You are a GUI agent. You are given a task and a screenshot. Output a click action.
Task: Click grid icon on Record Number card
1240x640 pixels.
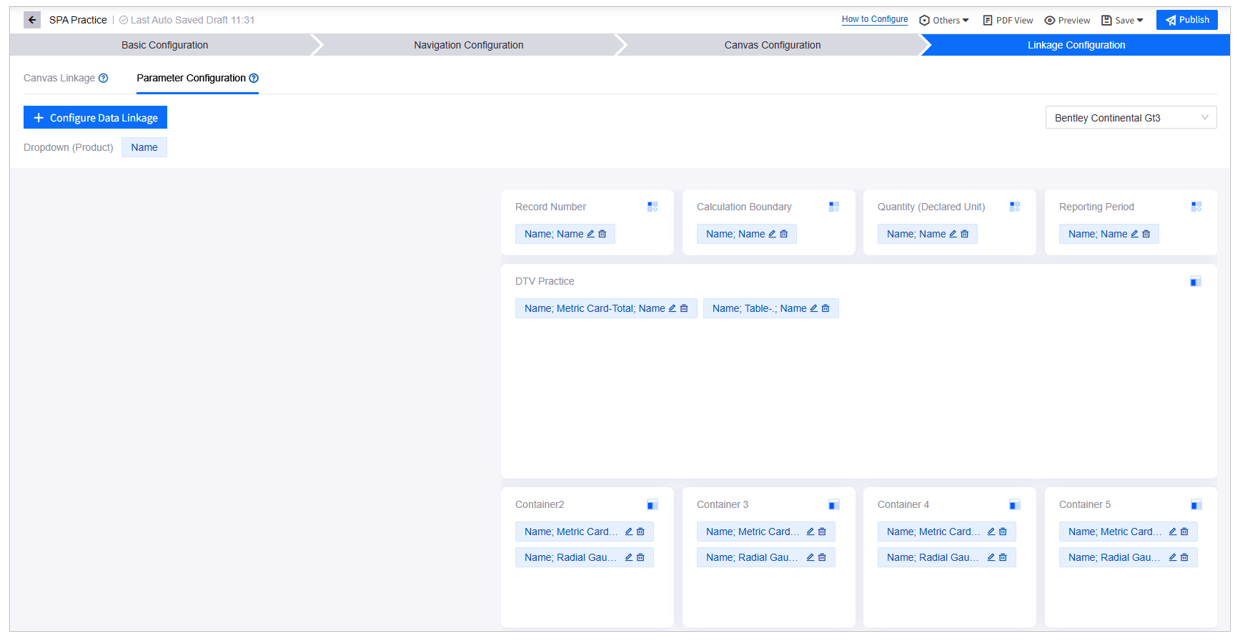tap(652, 207)
